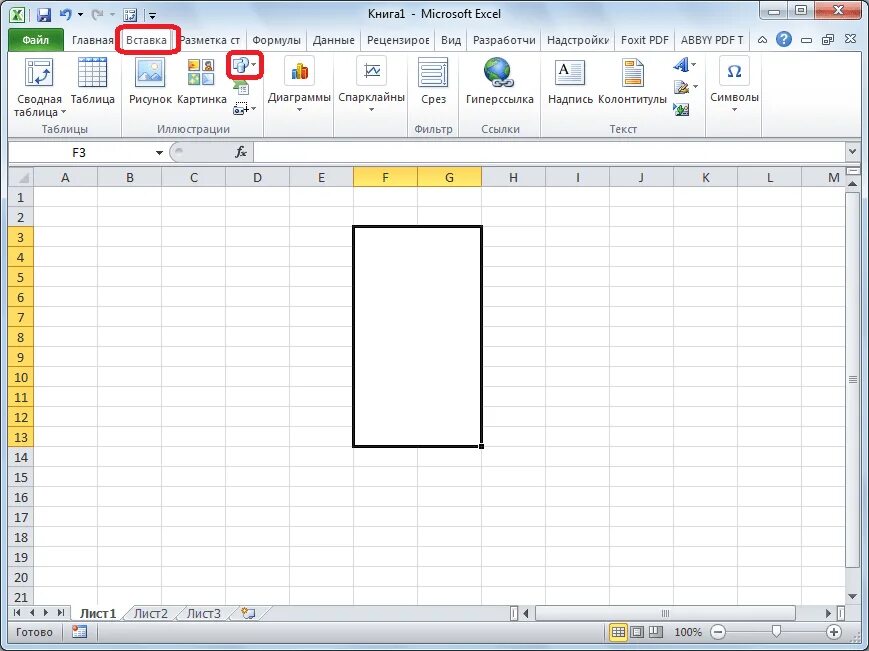Switch to the Разметка страницы tab
869x651 pixels.
(210, 40)
